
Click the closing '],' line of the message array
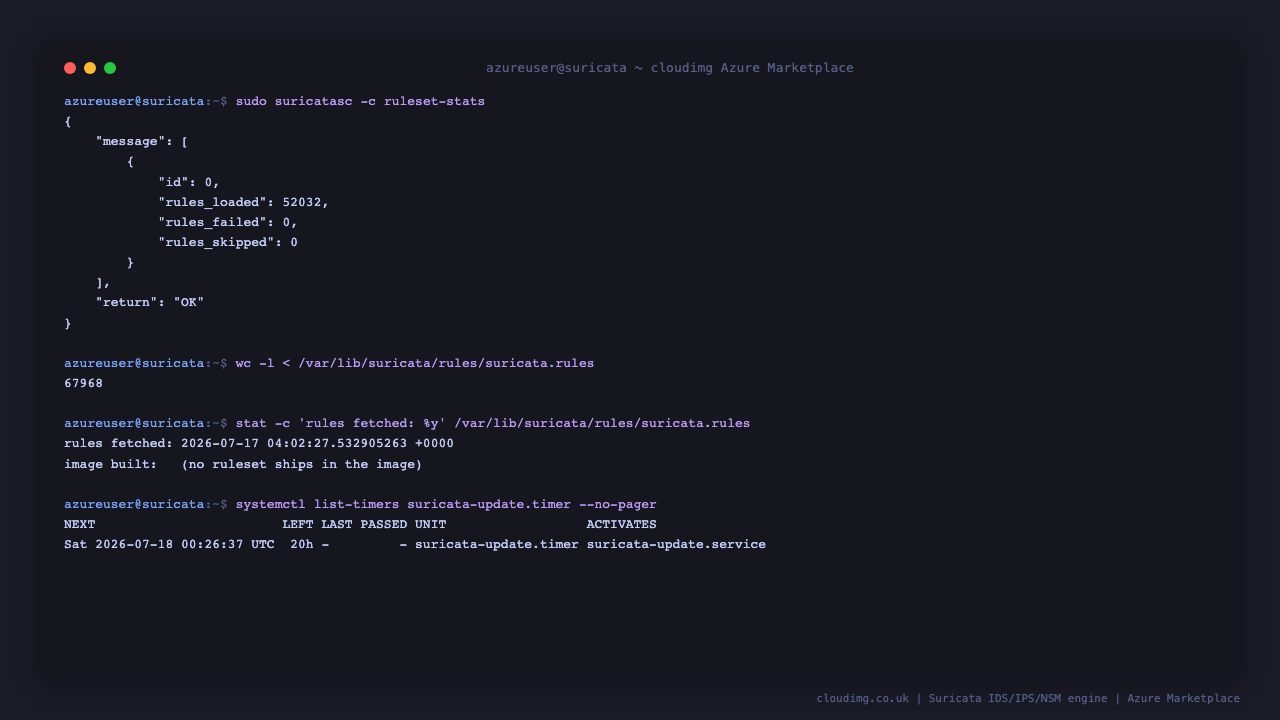[x=103, y=282]
